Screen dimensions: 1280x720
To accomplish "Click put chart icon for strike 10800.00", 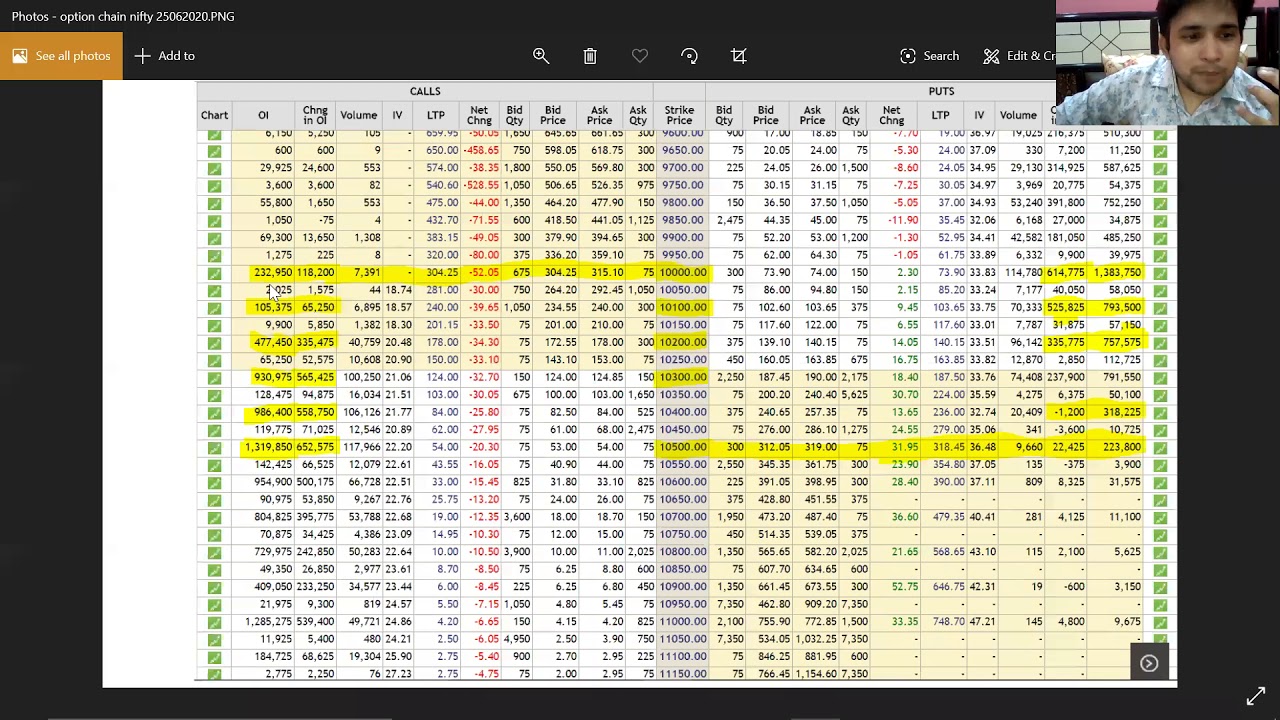I will [x=1160, y=552].
